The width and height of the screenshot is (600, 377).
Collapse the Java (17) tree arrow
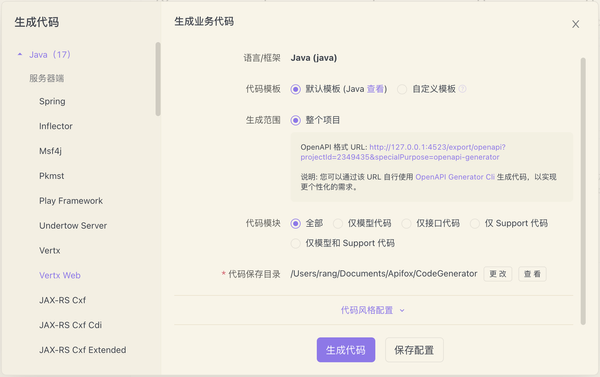[20, 54]
